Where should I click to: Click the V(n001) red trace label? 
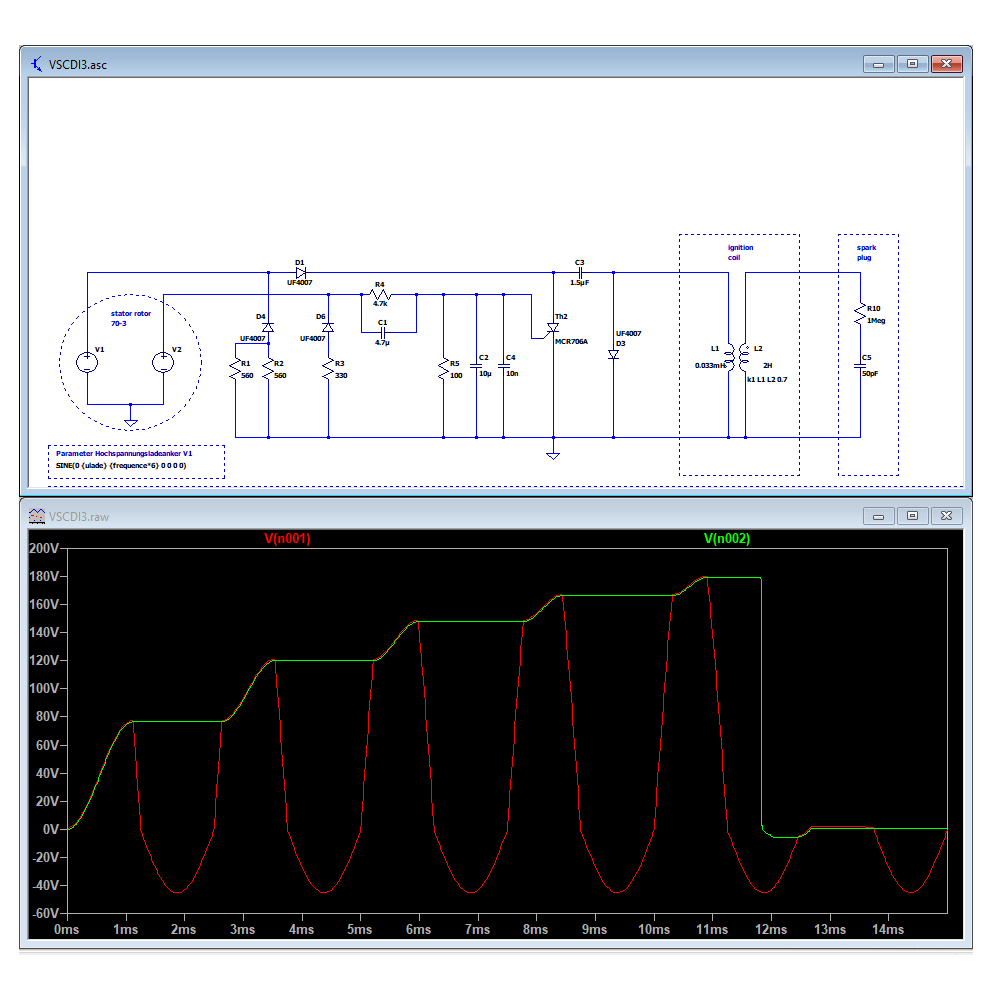288,538
